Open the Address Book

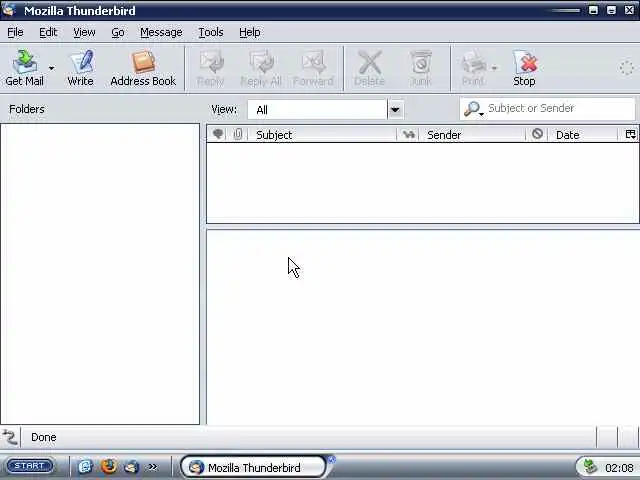[x=143, y=68]
